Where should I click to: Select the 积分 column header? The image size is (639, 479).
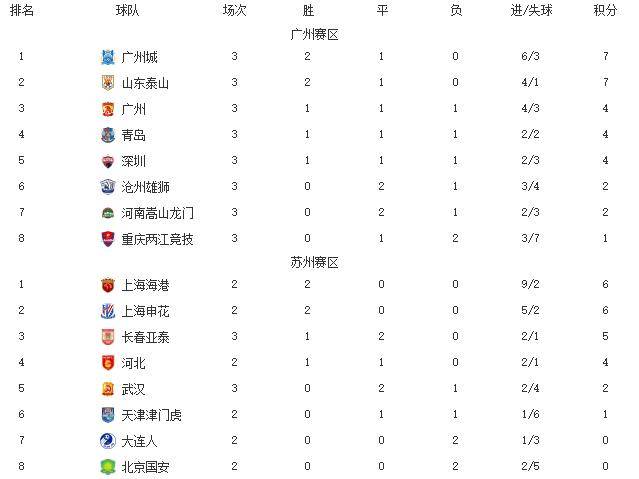click(605, 10)
